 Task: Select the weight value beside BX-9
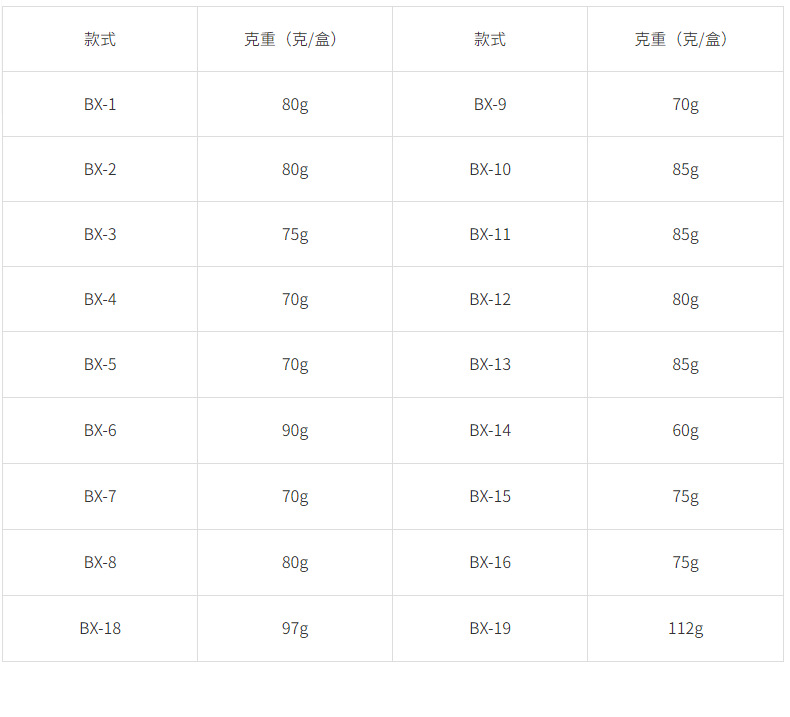(685, 104)
